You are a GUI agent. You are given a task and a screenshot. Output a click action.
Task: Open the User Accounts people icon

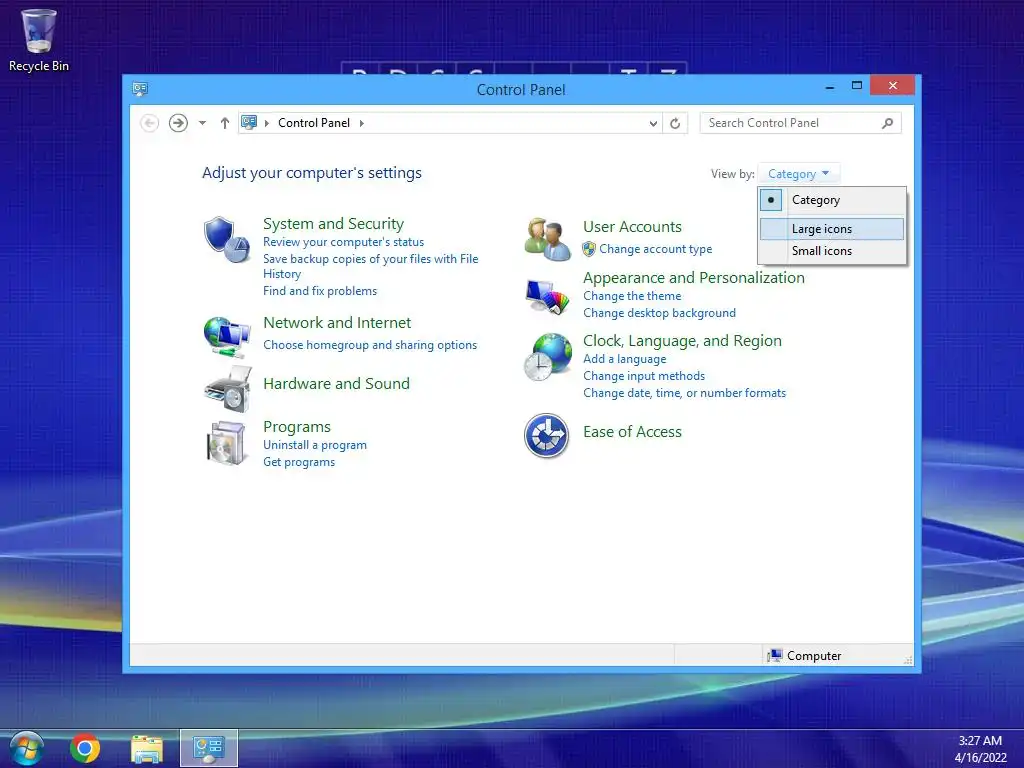coord(547,239)
